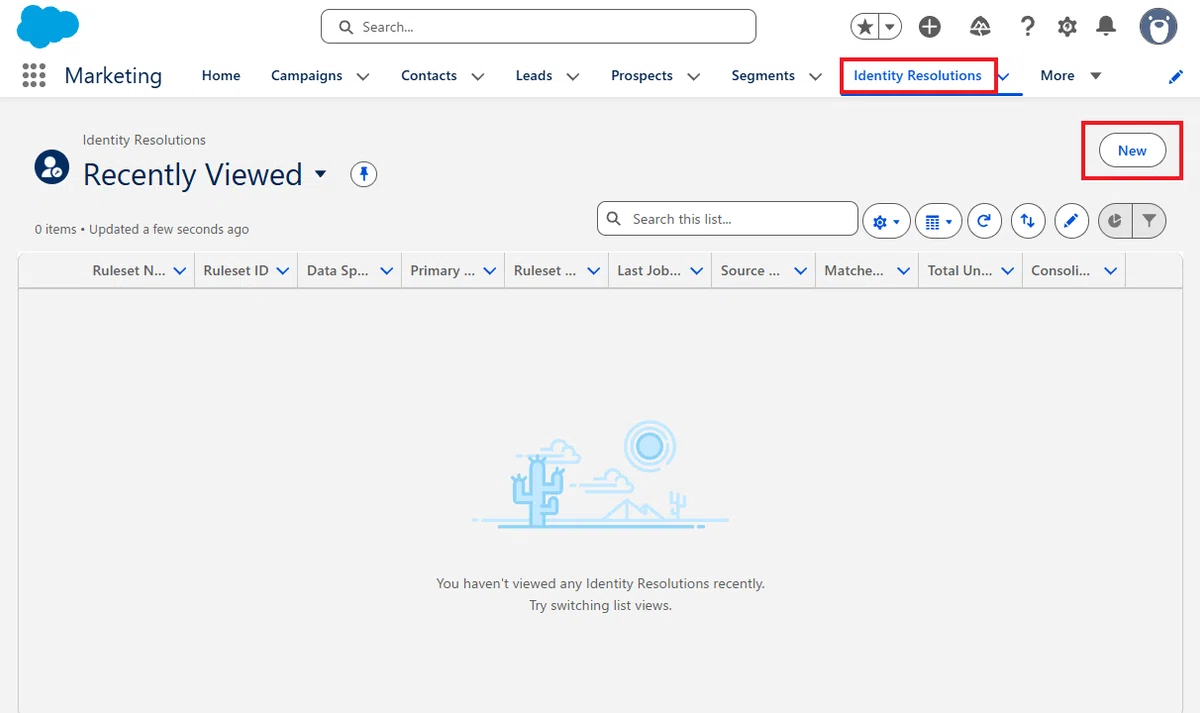Open the Ruleset N... column menu
Screen dimensions: 1200x713
pyautogui.click(x=181, y=271)
